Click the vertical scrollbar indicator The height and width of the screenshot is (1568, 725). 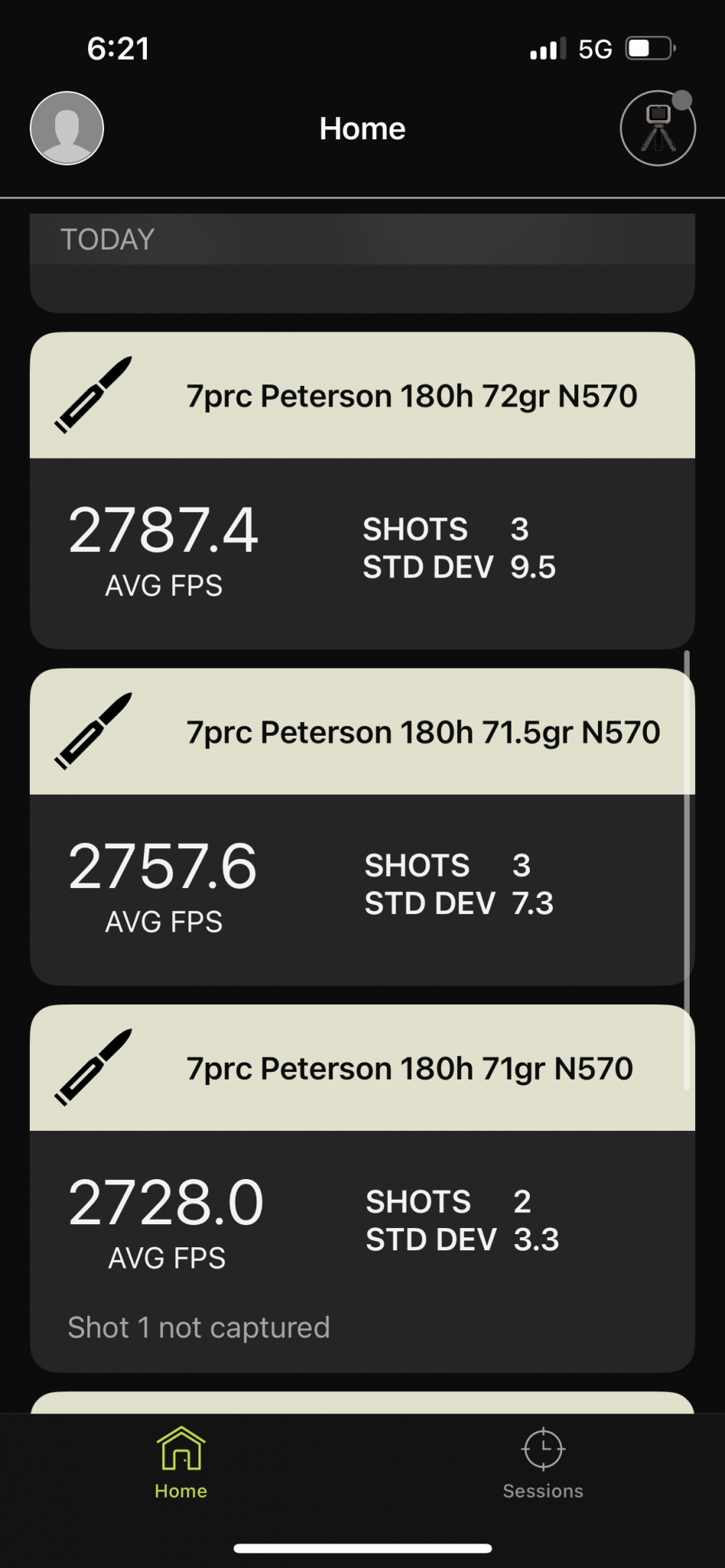click(x=687, y=869)
